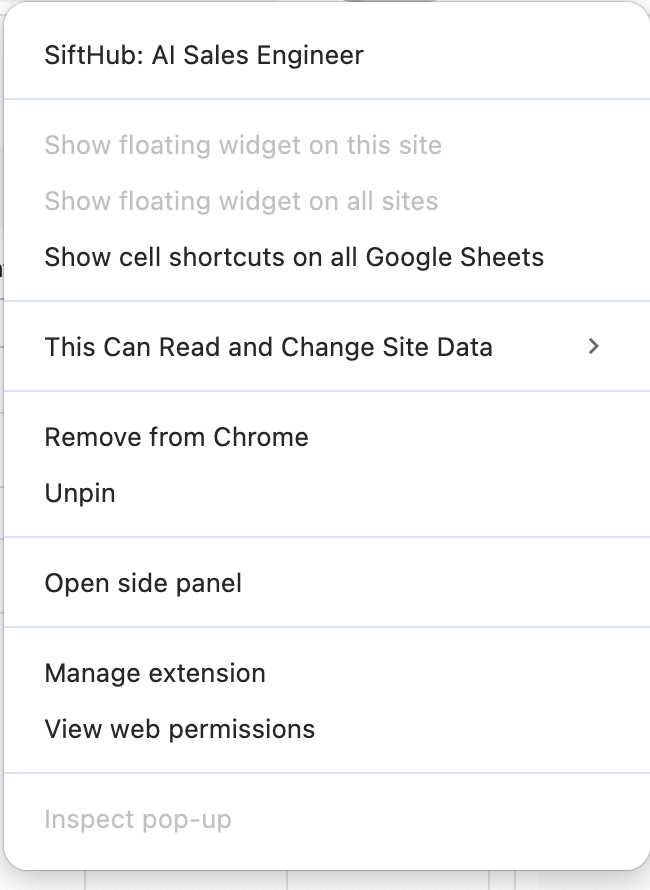This screenshot has height=890, width=650.
Task: Uninstall SiftHub via Remove from Chrome
Action: pos(176,437)
